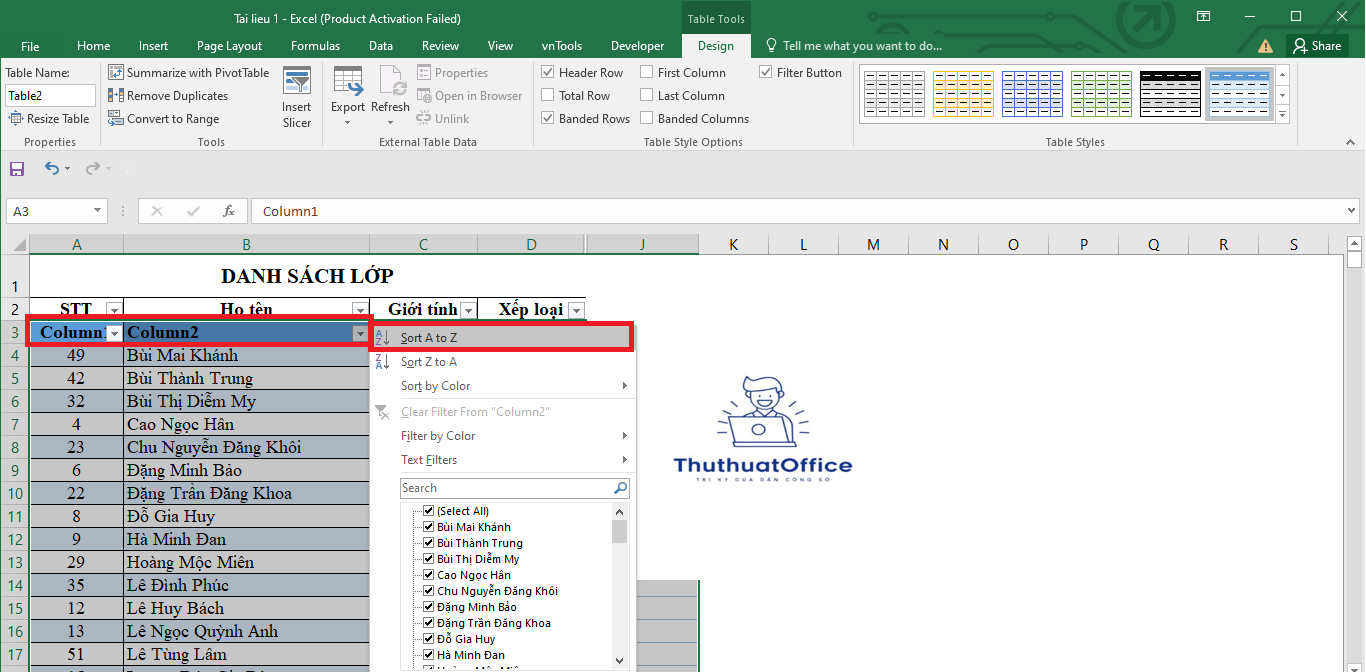Open the Column1 filter dropdown arrow

pyautogui.click(x=115, y=333)
